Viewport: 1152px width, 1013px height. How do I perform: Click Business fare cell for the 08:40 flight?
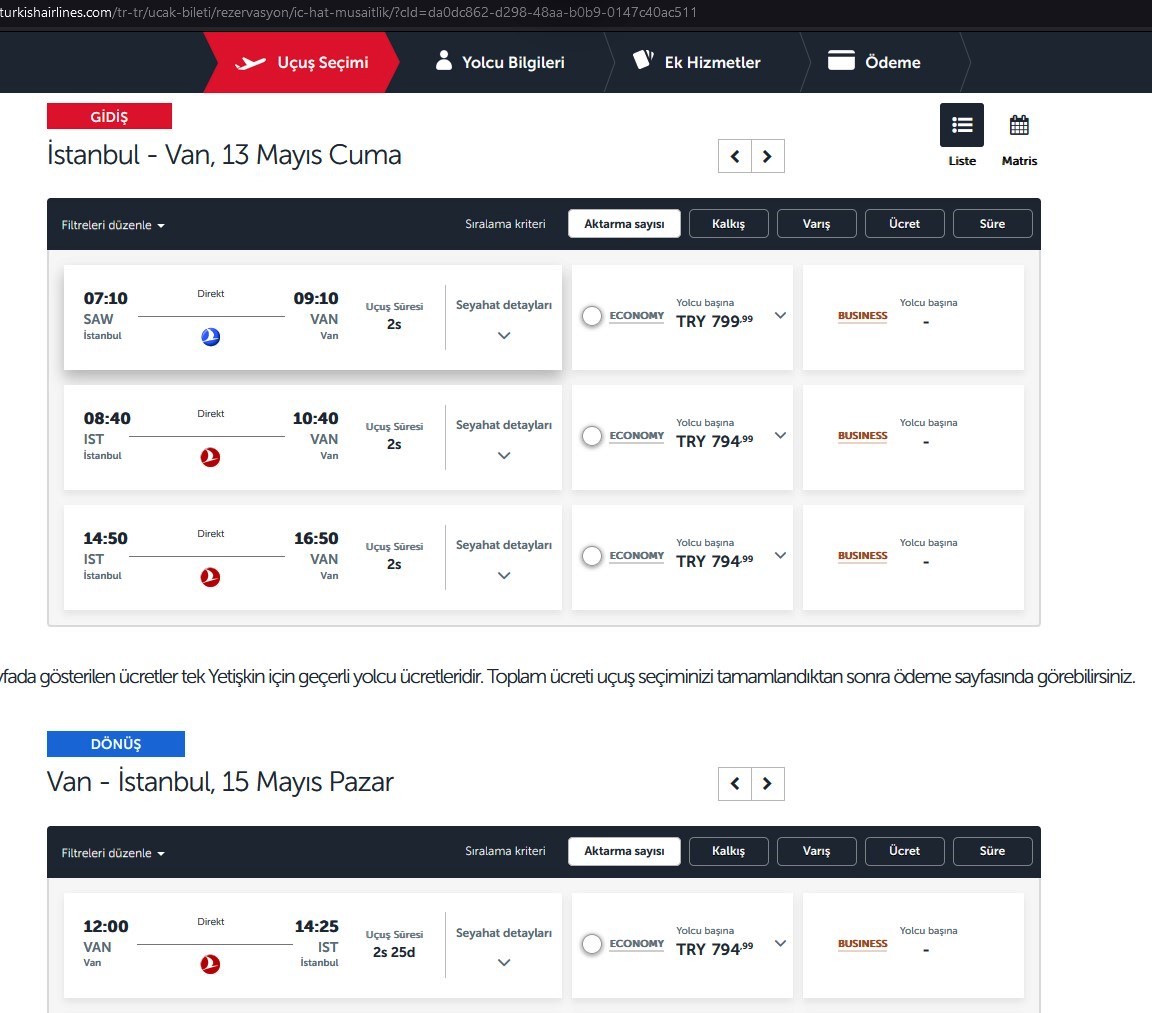913,438
